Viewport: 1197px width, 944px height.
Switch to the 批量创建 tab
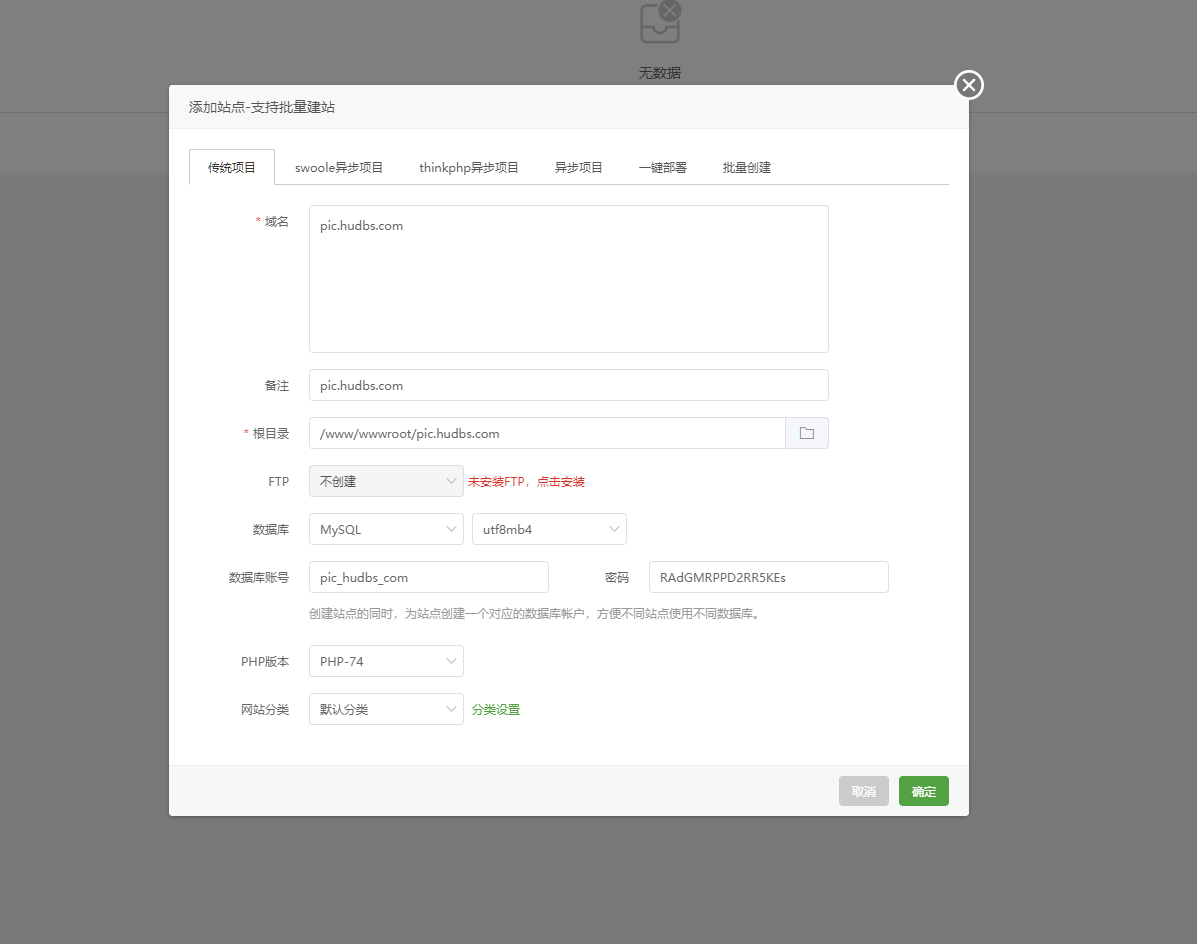[x=745, y=167]
